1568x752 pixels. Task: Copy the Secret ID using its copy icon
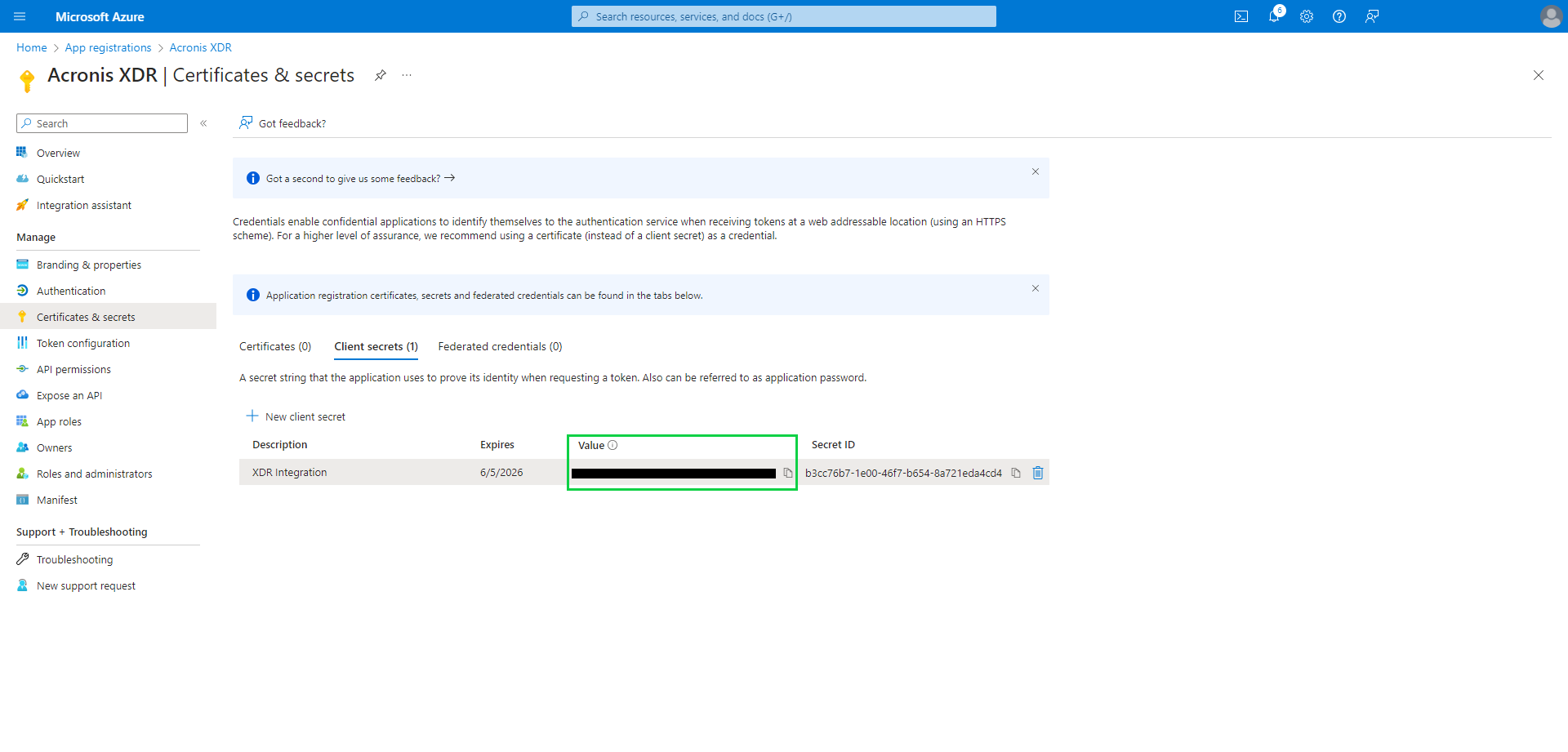1015,472
